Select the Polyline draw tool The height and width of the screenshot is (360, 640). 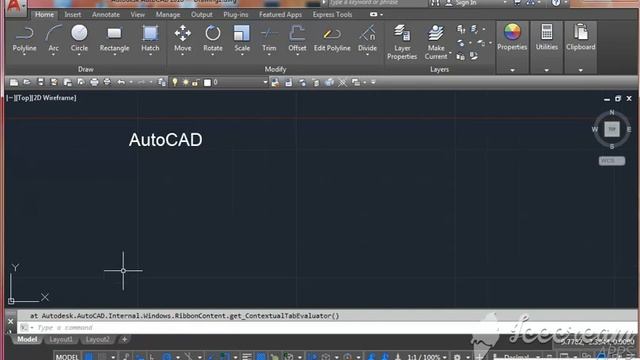(24, 39)
